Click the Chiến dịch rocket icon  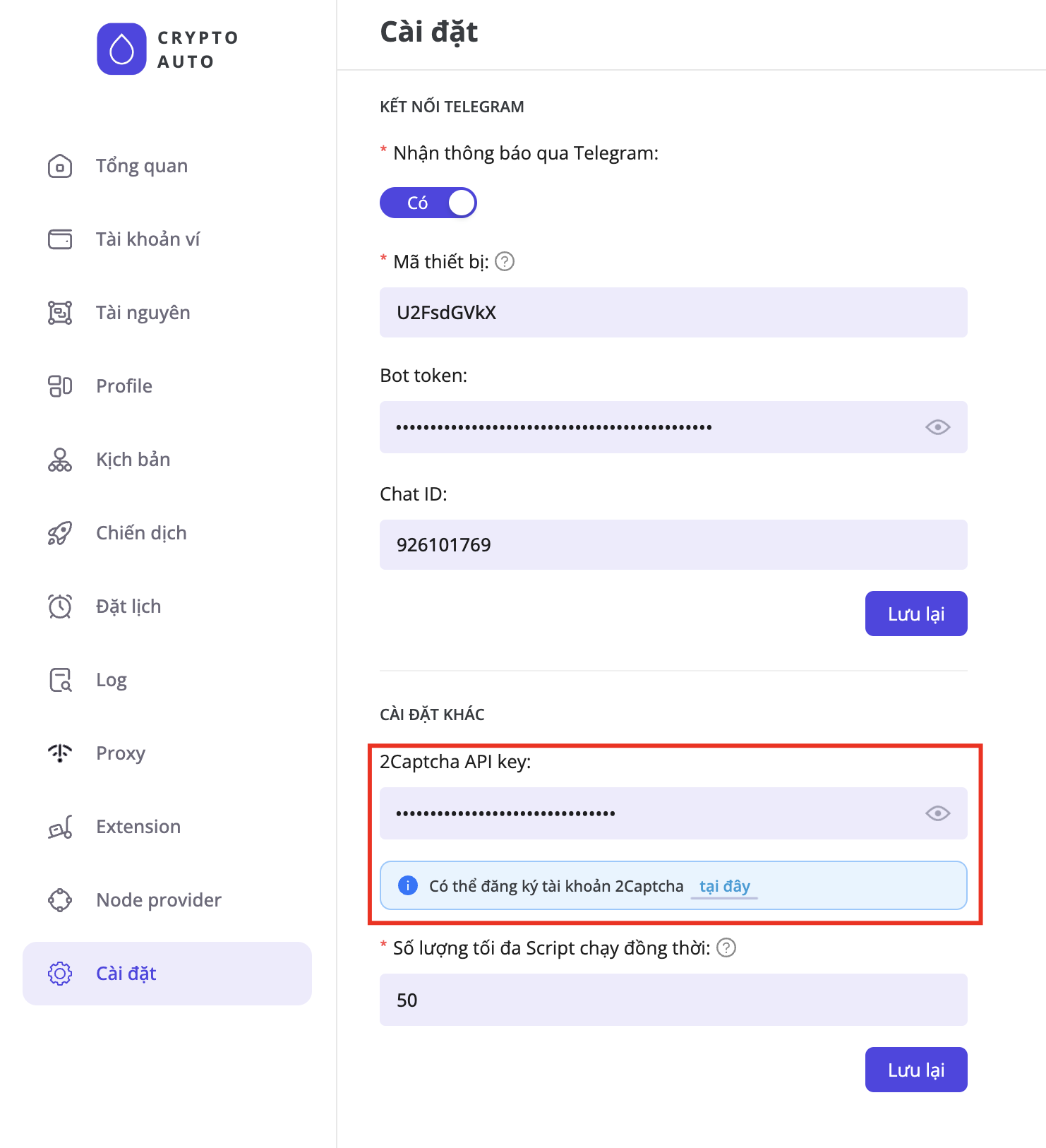[60, 533]
